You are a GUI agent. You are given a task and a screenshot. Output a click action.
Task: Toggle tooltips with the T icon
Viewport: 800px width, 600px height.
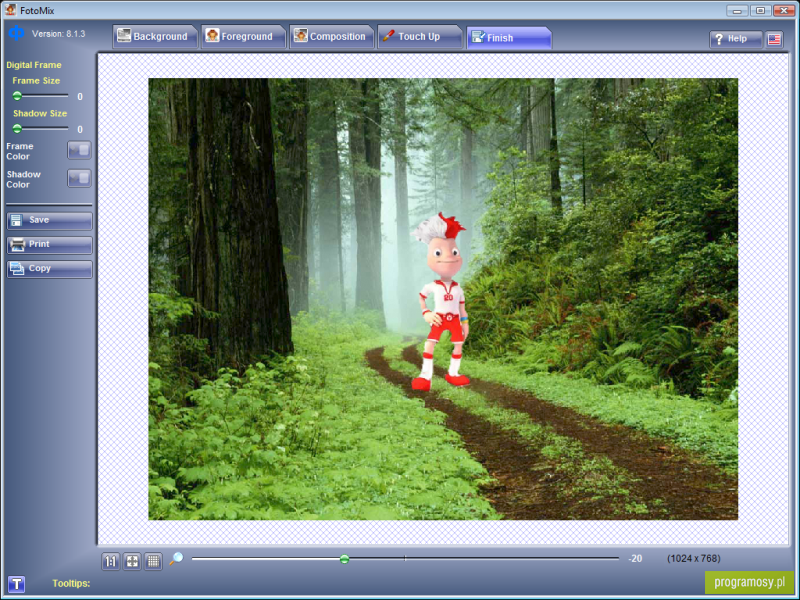click(x=16, y=584)
